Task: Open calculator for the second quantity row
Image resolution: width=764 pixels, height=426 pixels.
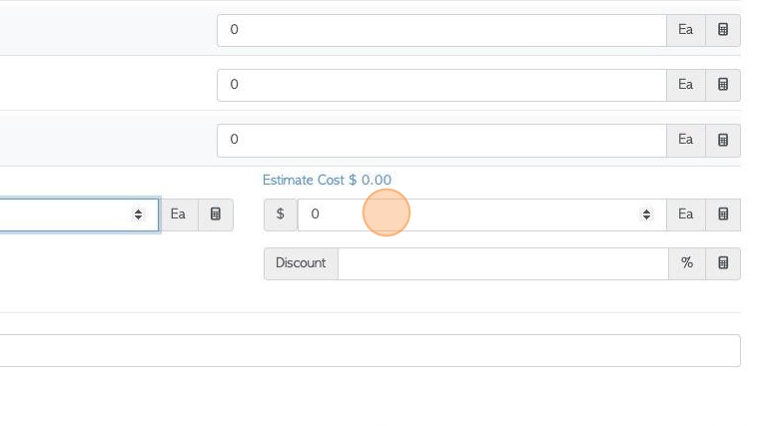Action: (723, 85)
